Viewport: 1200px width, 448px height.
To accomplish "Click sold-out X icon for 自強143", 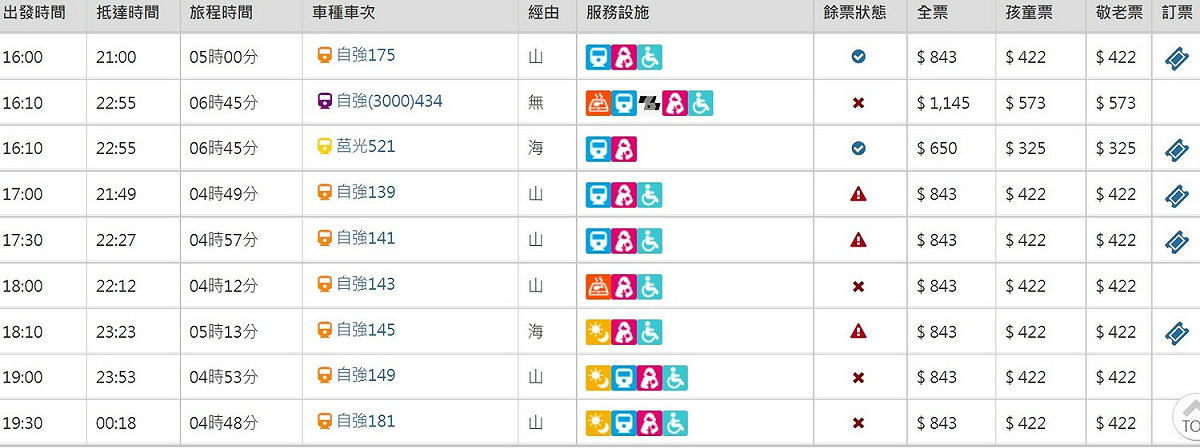I will 858,286.
